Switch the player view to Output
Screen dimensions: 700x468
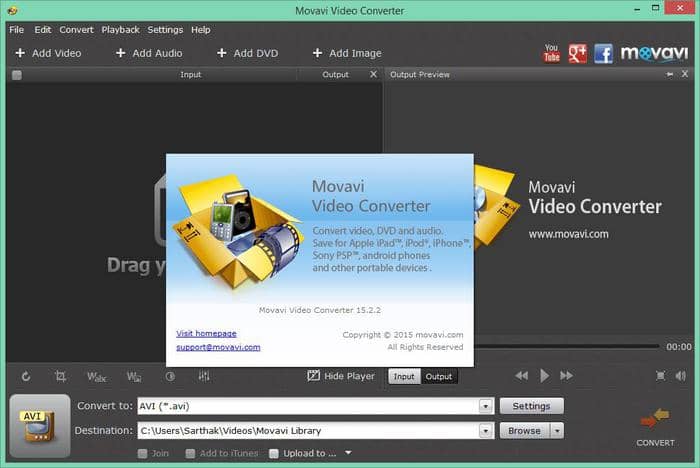pos(438,376)
